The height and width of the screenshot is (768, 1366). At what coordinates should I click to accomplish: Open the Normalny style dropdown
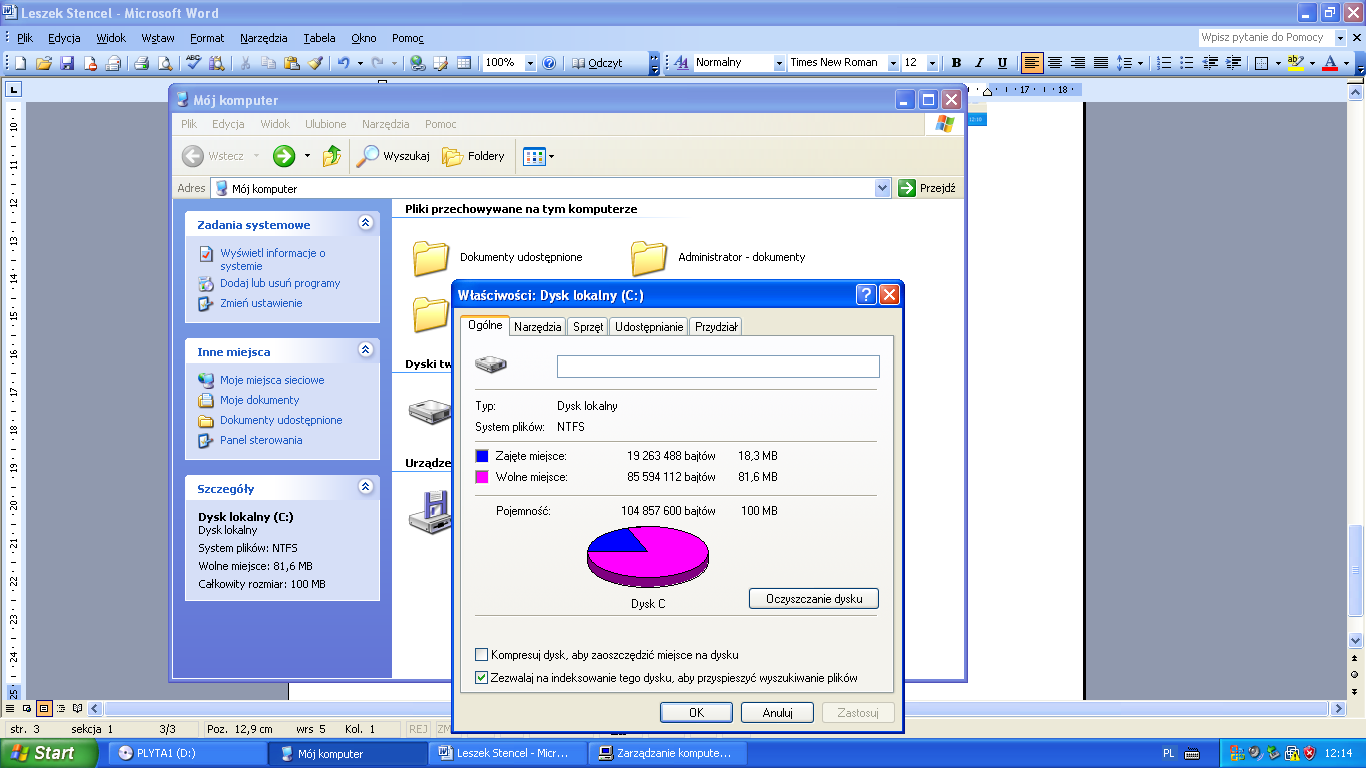click(x=779, y=63)
